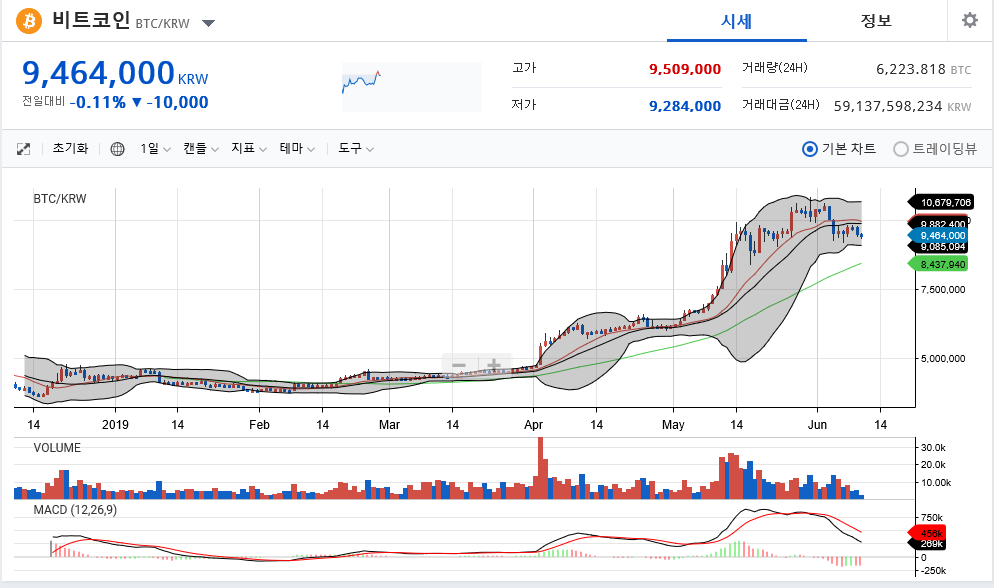Click the 7,500,000 price axis label
This screenshot has width=994, height=588.
pyautogui.click(x=943, y=290)
